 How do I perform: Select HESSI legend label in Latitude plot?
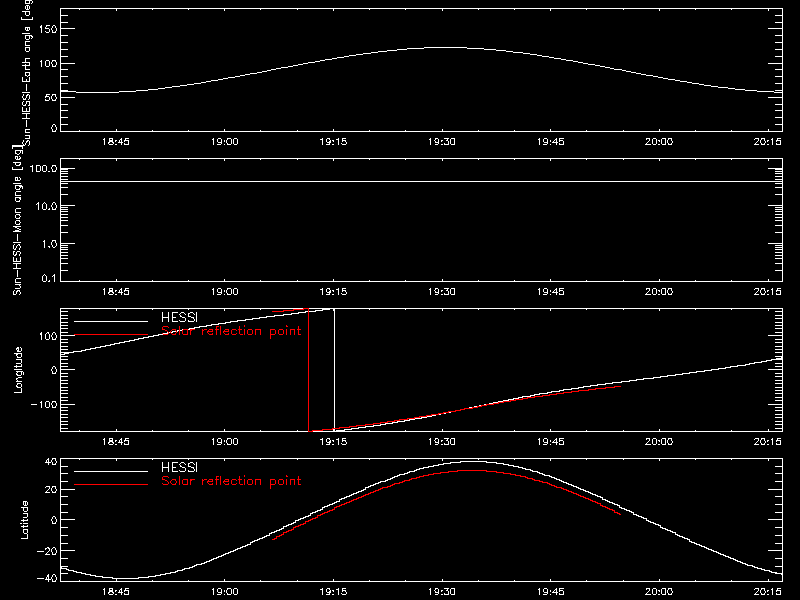tap(179, 467)
